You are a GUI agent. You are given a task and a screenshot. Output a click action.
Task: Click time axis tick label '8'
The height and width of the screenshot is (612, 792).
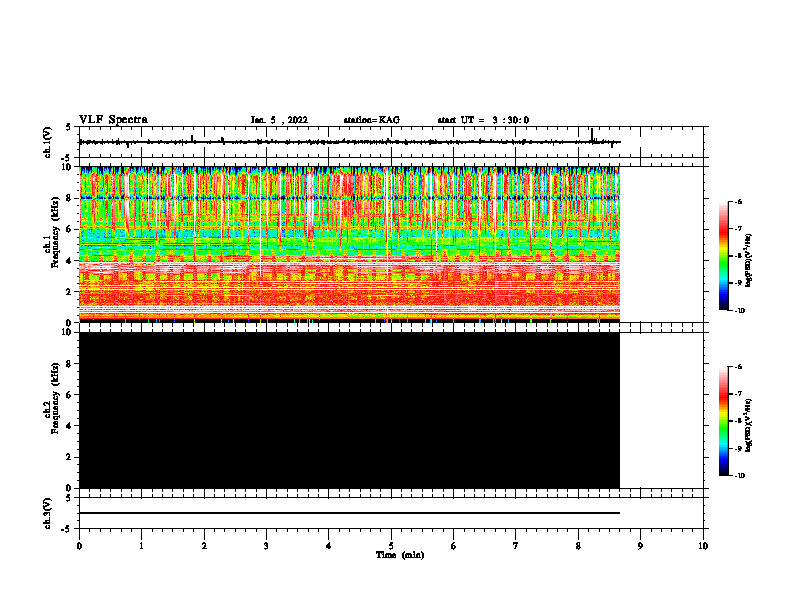tap(578, 546)
